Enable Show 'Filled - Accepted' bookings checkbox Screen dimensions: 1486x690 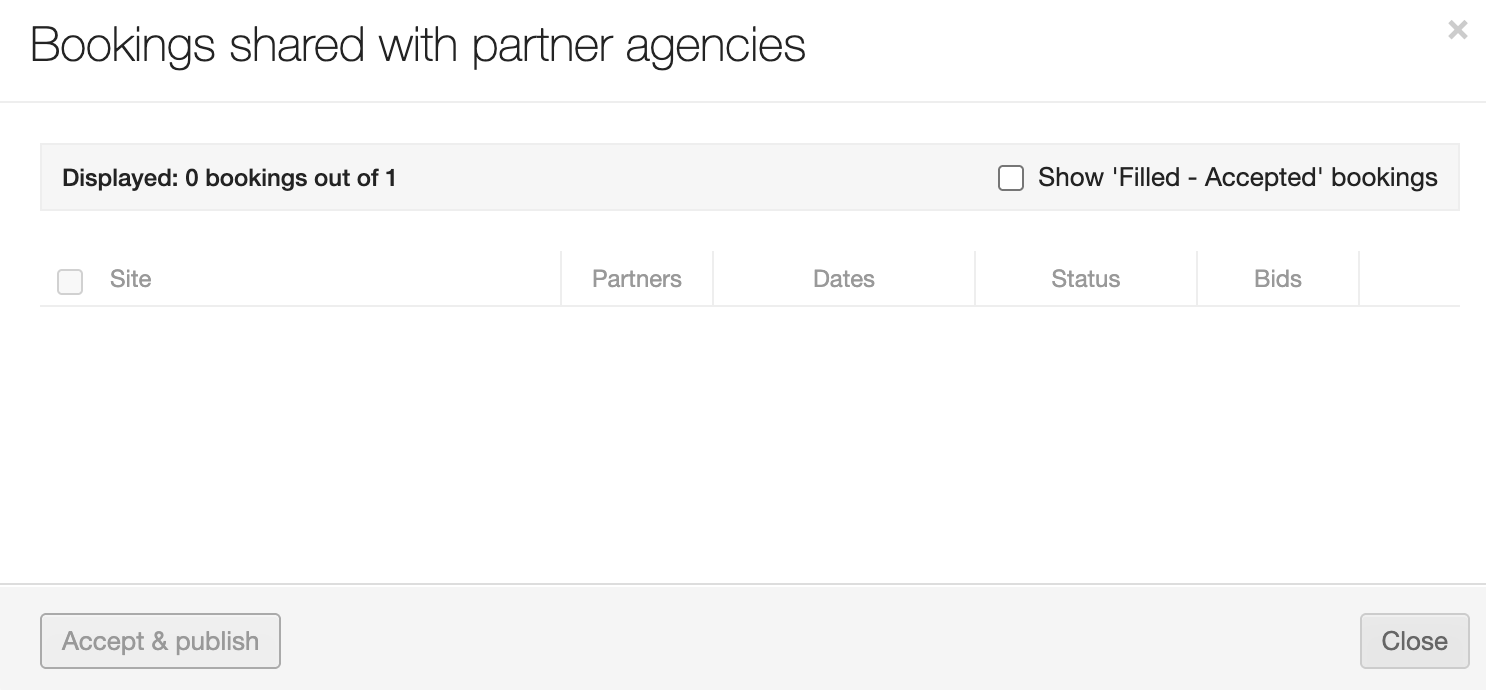coord(1011,178)
